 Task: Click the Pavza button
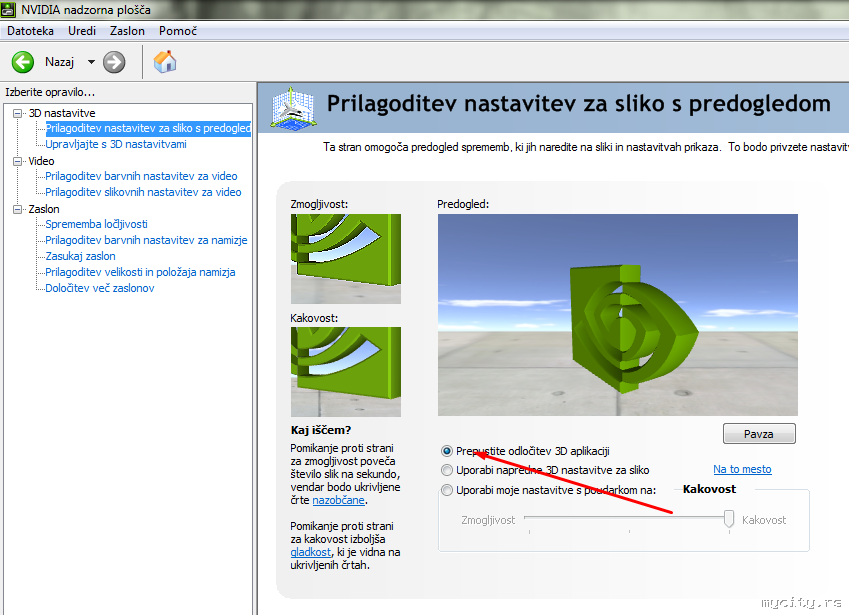tap(759, 434)
